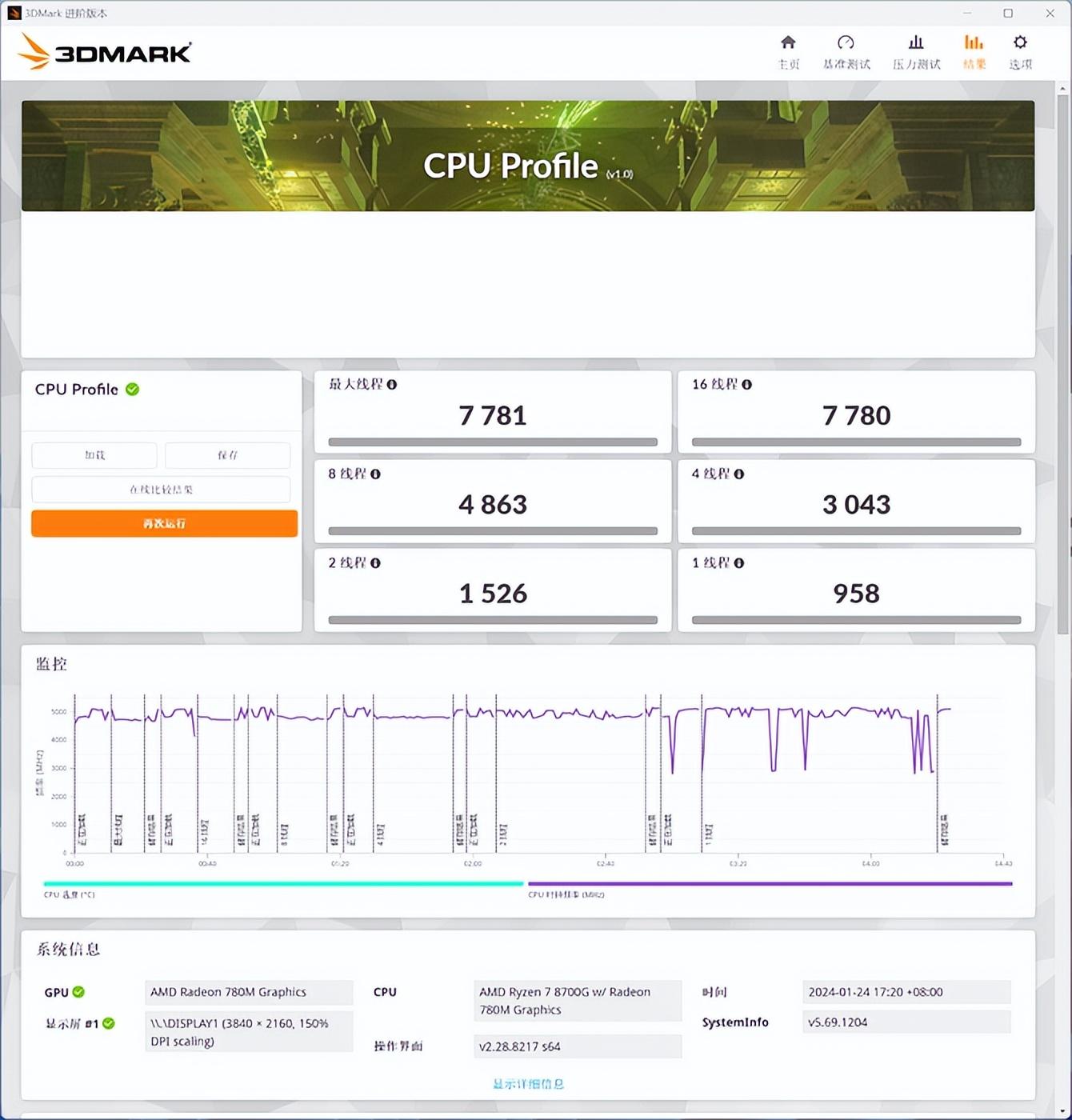
Task: Click the 监控 monitoring heading
Action: (x=51, y=664)
